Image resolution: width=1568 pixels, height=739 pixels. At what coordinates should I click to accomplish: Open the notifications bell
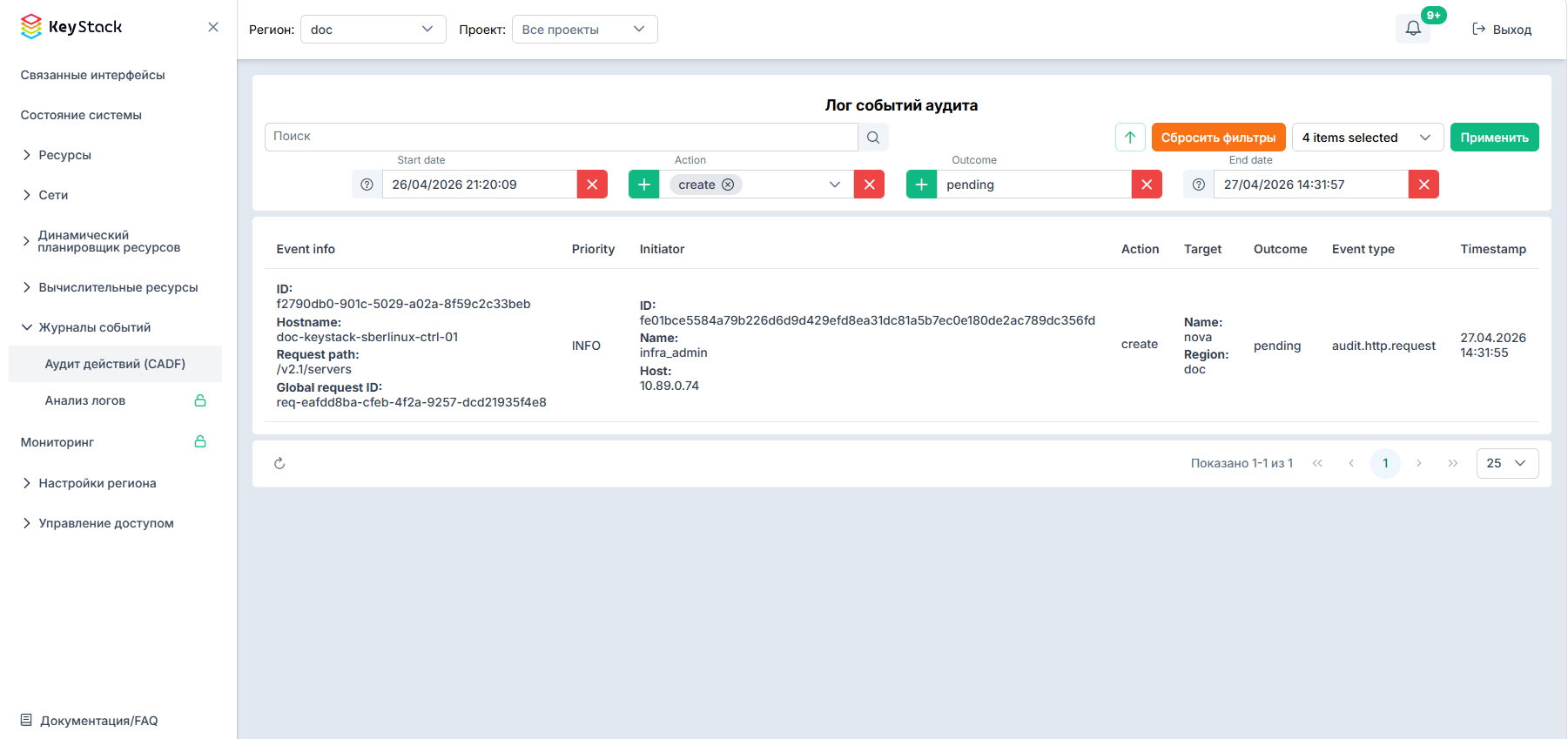pos(1413,29)
